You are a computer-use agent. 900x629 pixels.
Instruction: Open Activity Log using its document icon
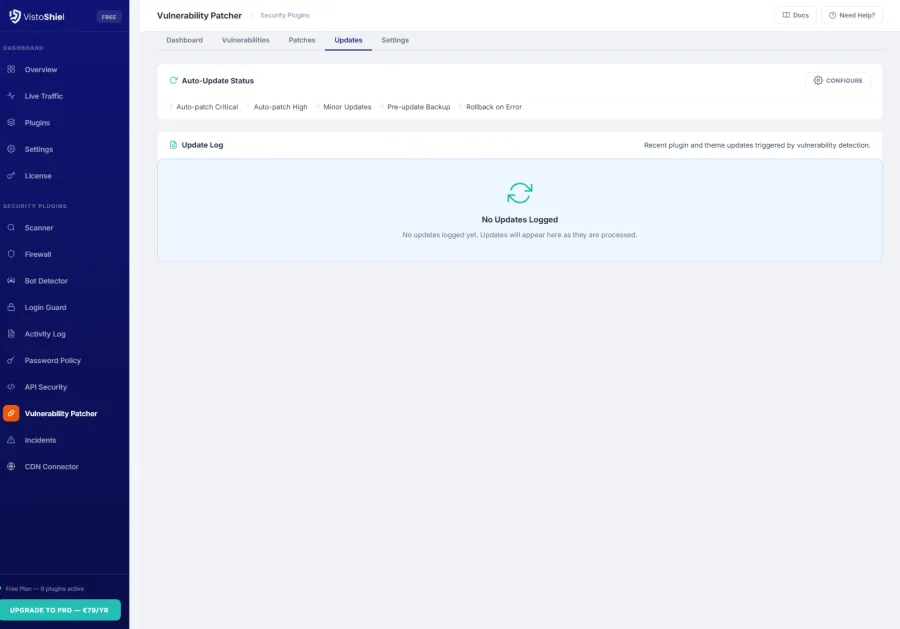point(13,334)
